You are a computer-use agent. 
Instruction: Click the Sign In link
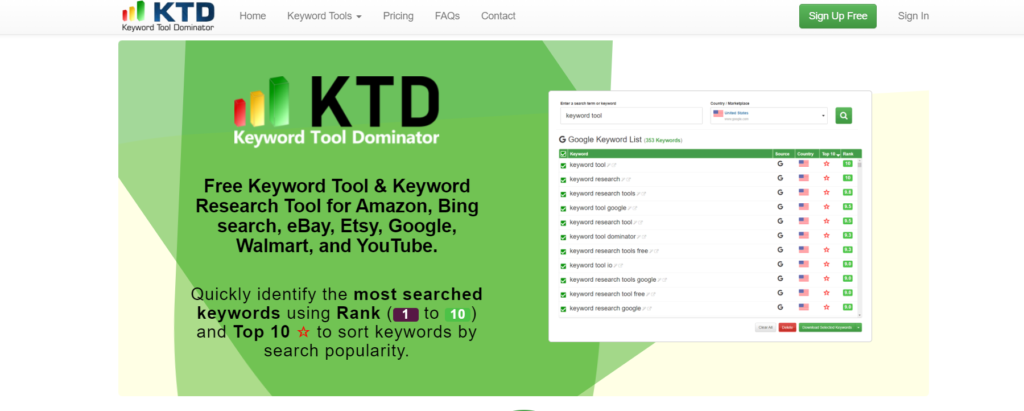[913, 16]
